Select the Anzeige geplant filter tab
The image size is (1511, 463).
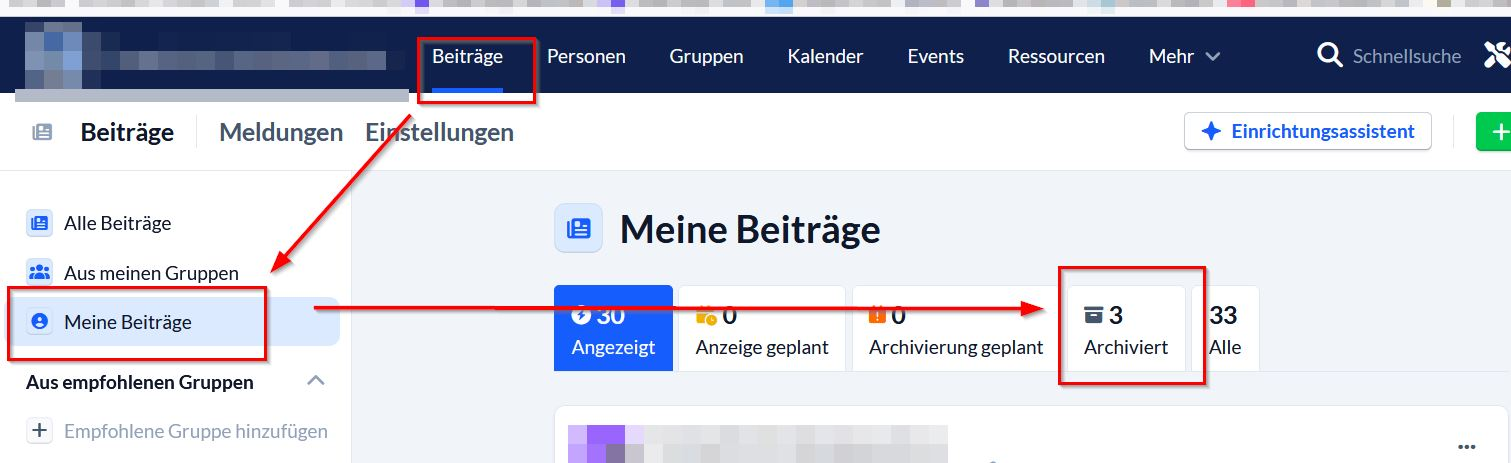click(x=762, y=328)
